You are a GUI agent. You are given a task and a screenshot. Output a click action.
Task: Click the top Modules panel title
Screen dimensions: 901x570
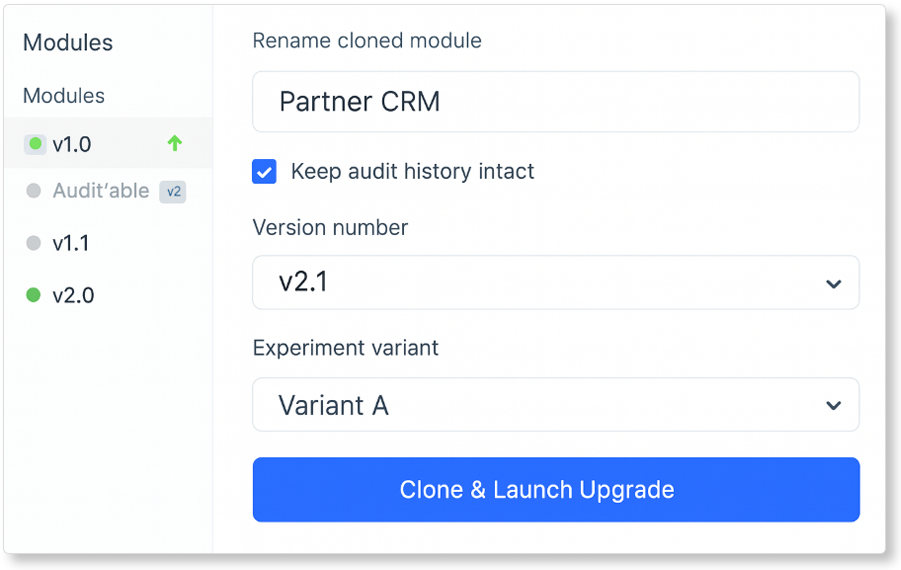coord(68,43)
